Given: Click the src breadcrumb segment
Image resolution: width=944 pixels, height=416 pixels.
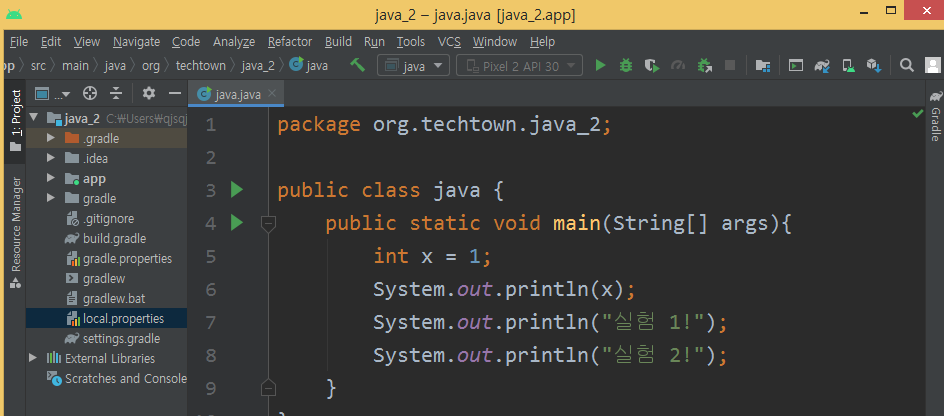Looking at the screenshot, I should click(x=39, y=65).
